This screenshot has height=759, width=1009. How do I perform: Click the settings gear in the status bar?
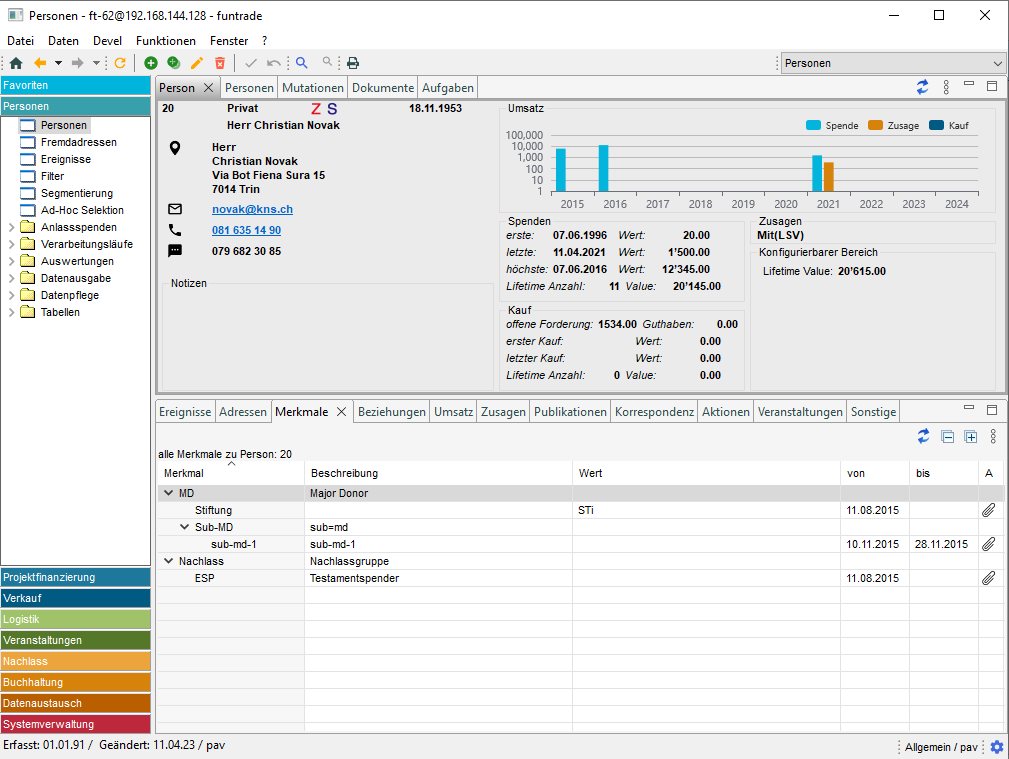pyautogui.click(x=996, y=747)
